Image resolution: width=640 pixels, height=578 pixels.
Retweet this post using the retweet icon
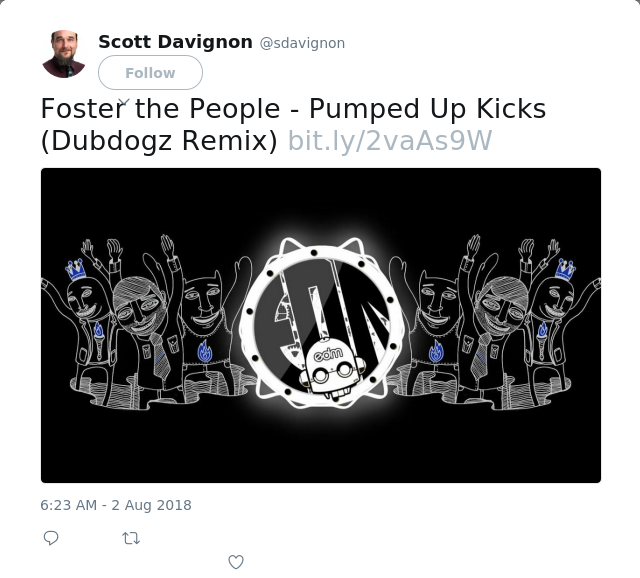[x=131, y=538]
